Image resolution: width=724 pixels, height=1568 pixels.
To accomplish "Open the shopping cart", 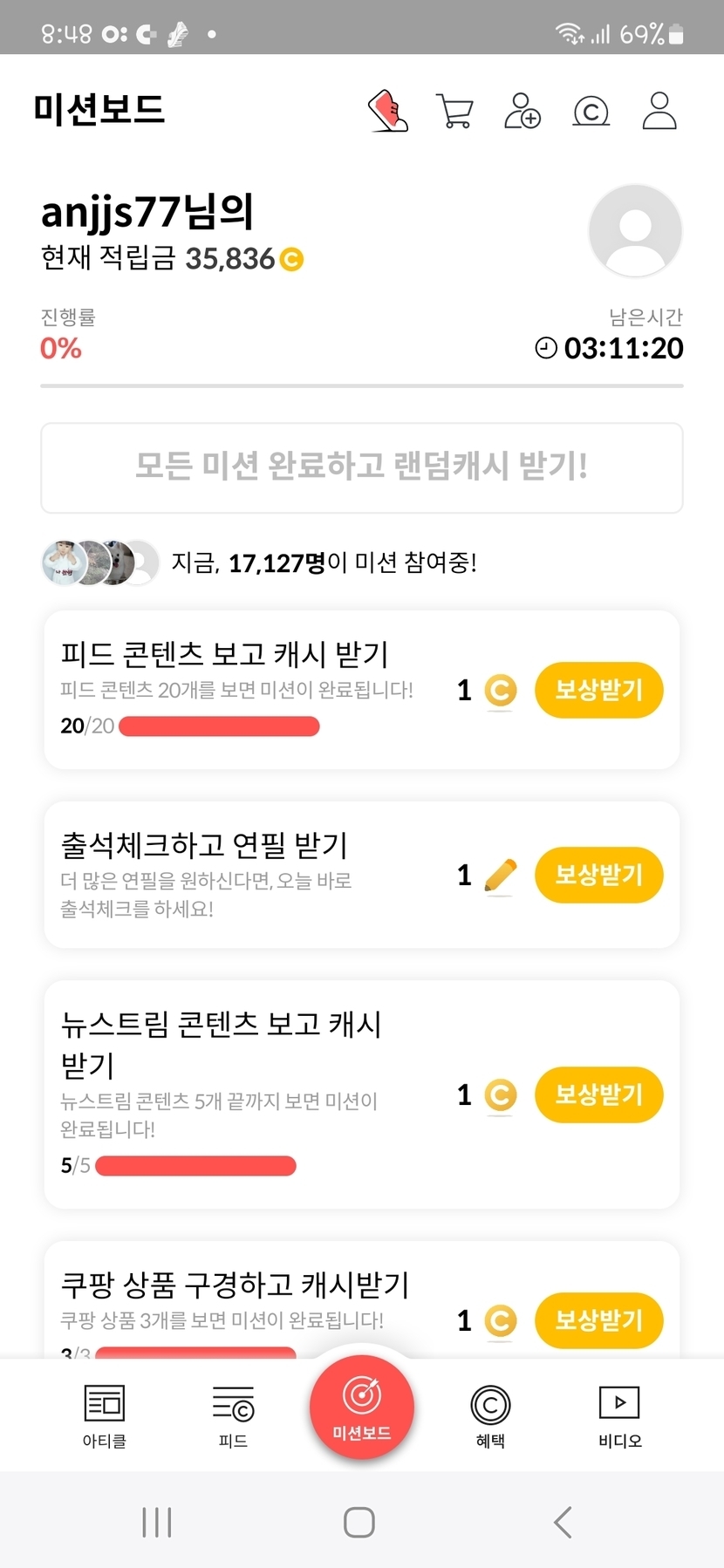I will coord(454,111).
